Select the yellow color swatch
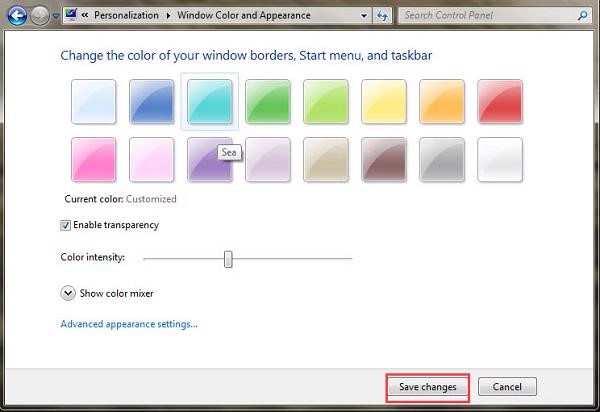Screen dimensions: 600x412 pos(384,101)
